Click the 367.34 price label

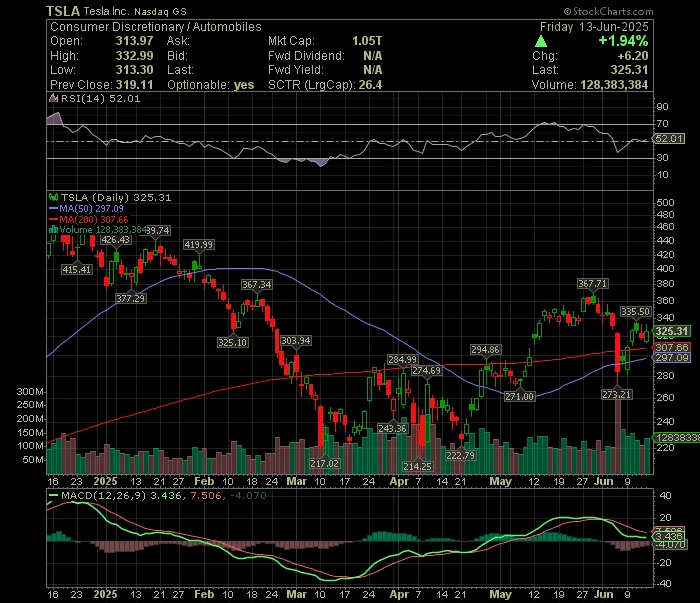256,284
